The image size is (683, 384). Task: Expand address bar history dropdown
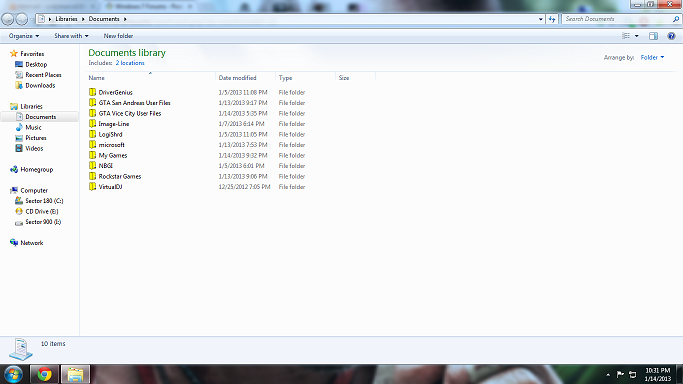[x=541, y=19]
